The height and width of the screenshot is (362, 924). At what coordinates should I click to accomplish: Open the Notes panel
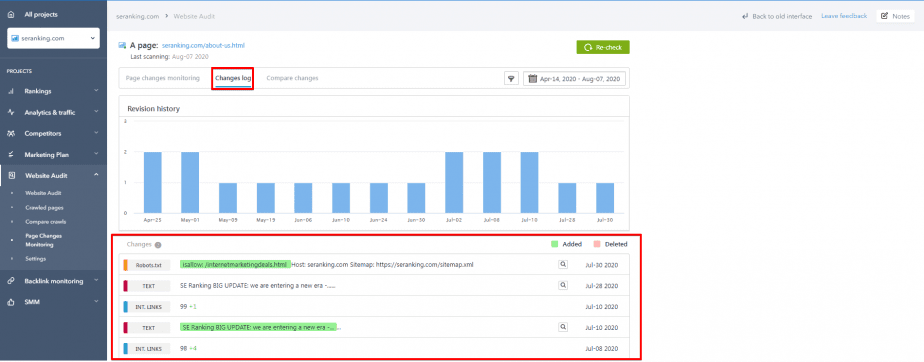tap(895, 17)
